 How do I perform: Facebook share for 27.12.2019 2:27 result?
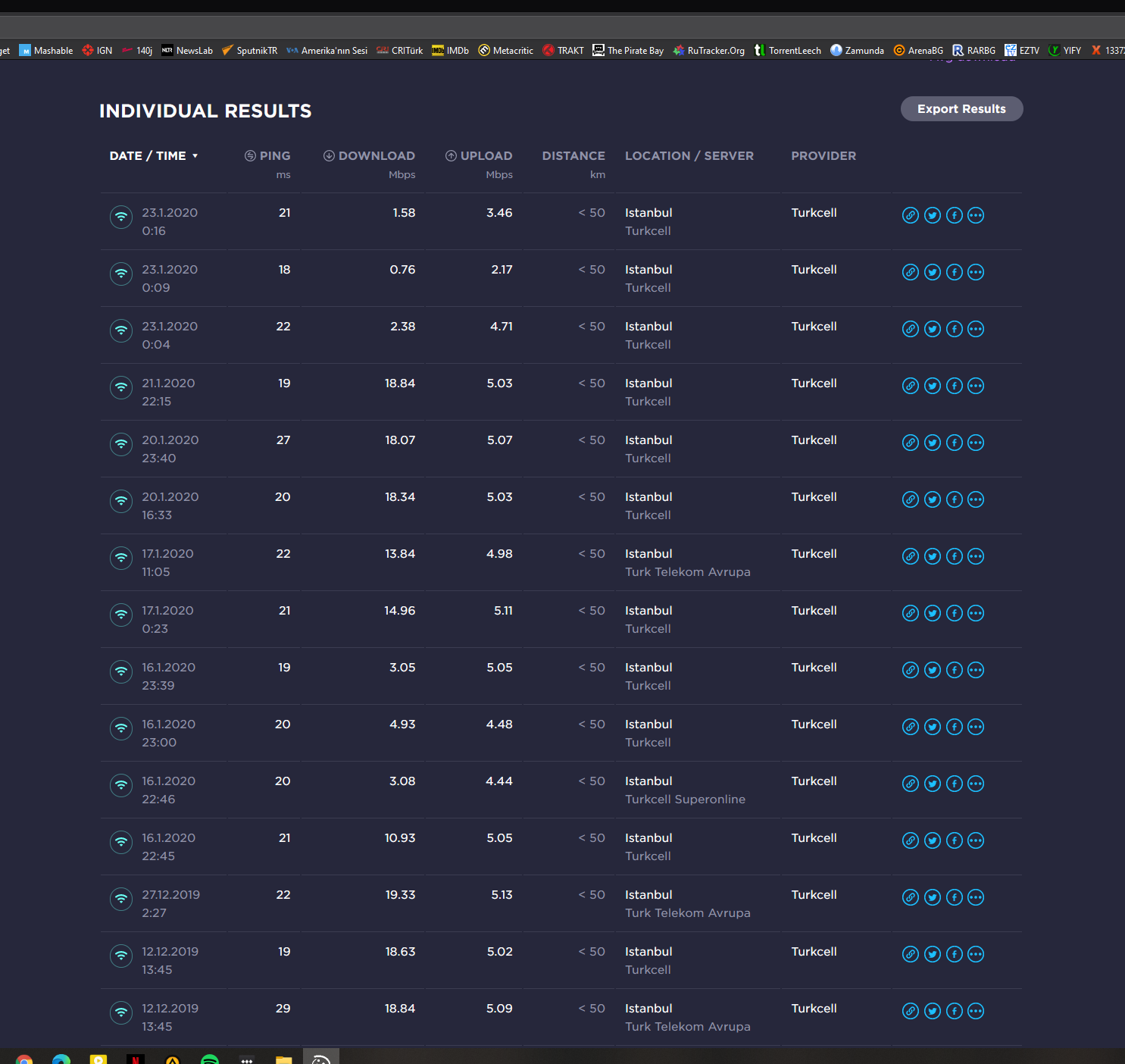click(955, 897)
